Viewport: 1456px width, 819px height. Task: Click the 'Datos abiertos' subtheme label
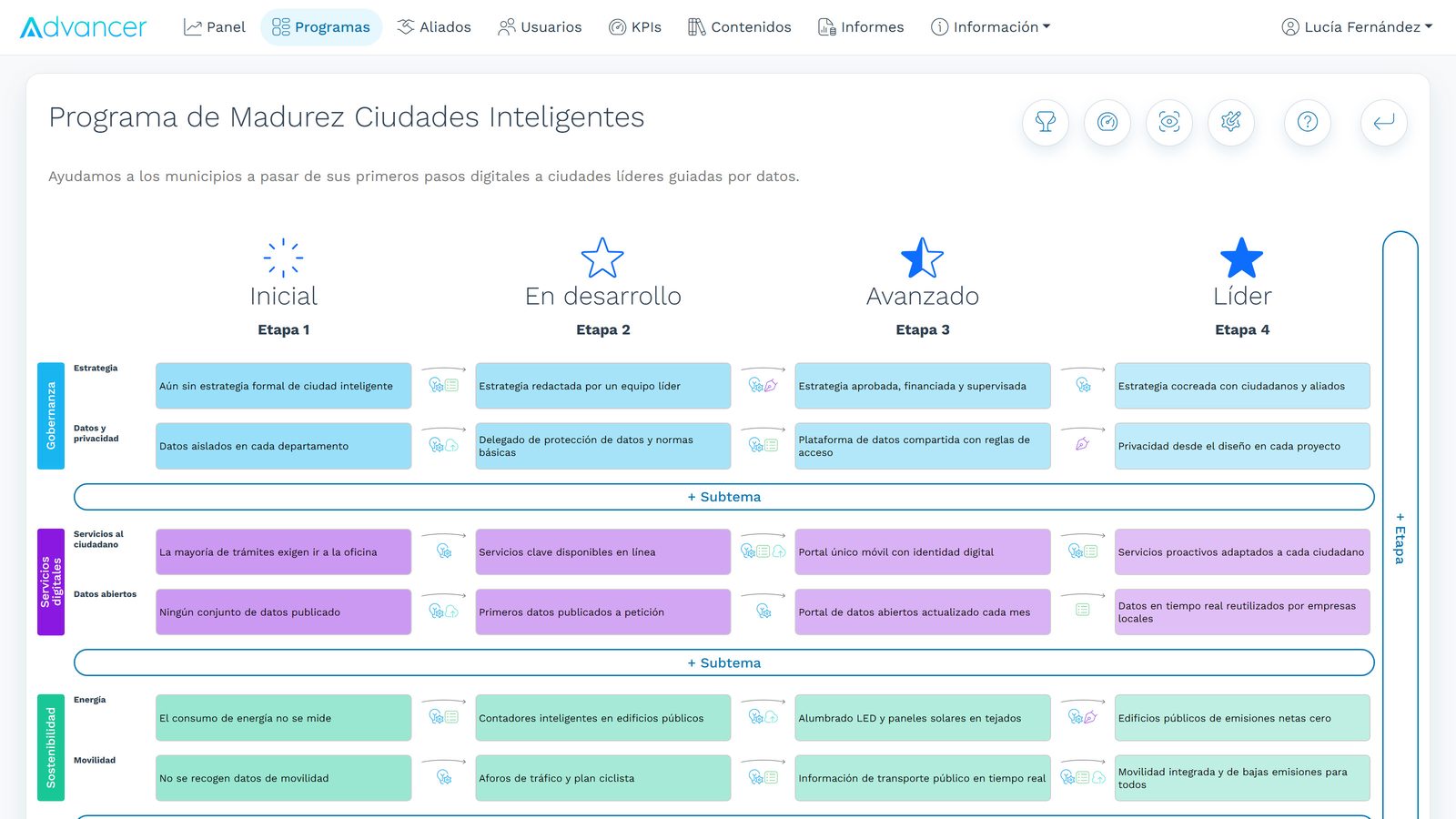(105, 594)
